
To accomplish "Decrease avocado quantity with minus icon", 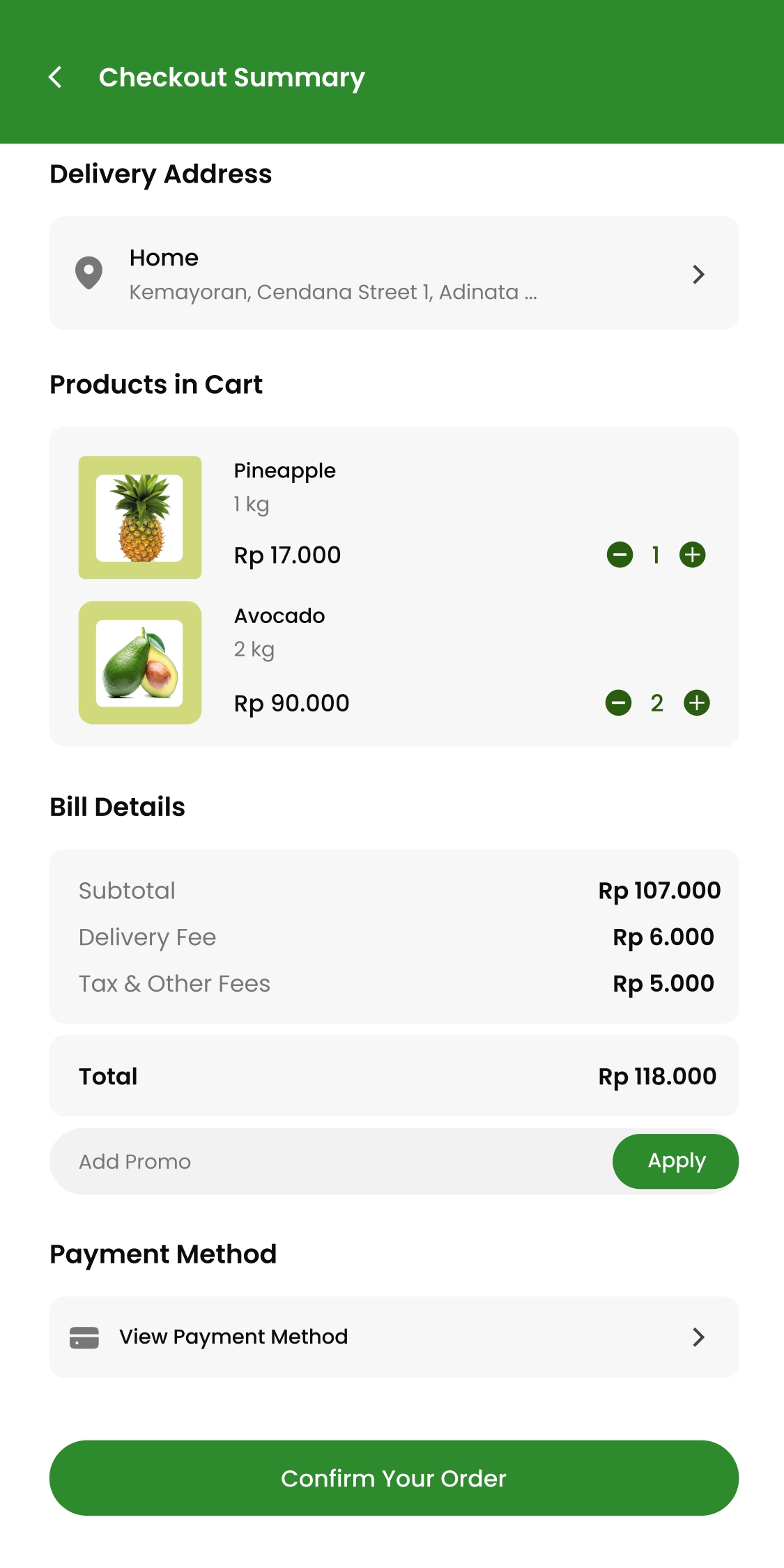I will click(x=618, y=702).
